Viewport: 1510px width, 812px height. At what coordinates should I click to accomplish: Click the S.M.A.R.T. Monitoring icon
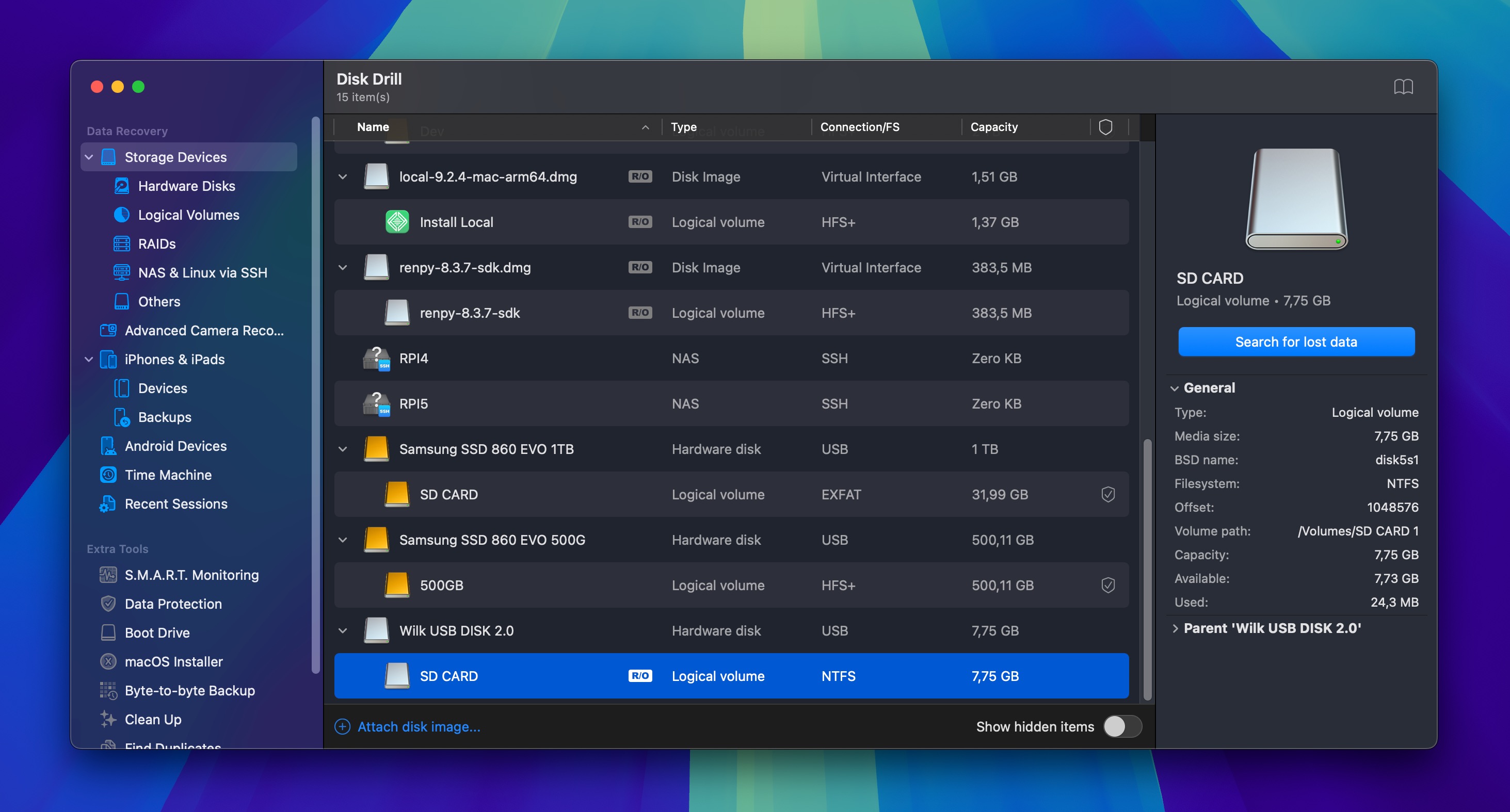[108, 575]
